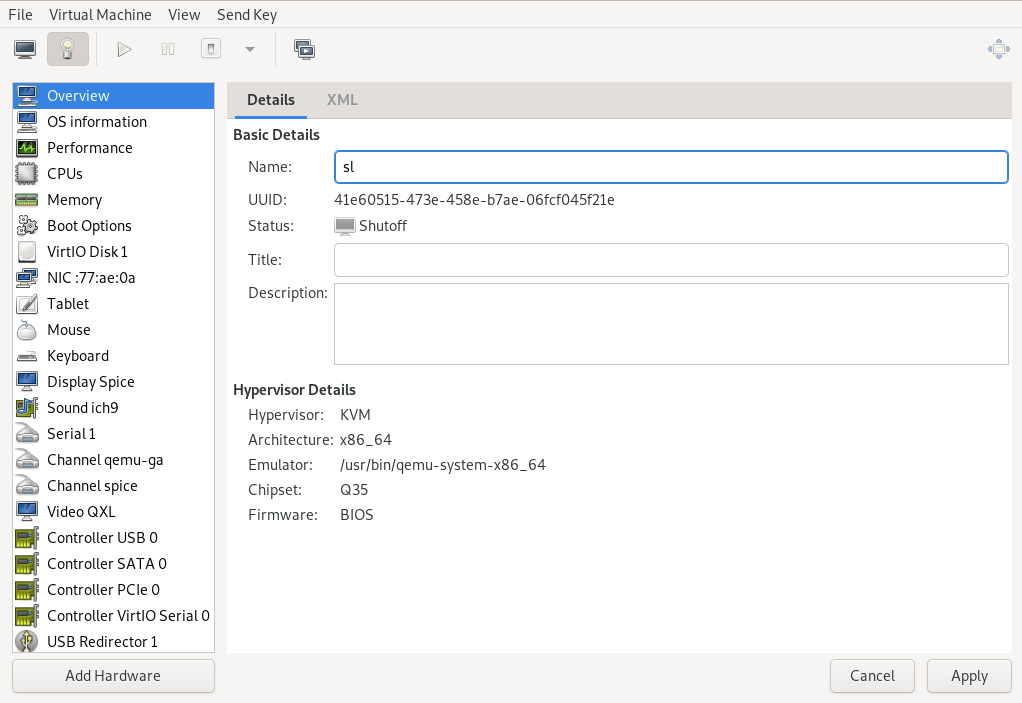Click inside the Description text area

coord(670,324)
